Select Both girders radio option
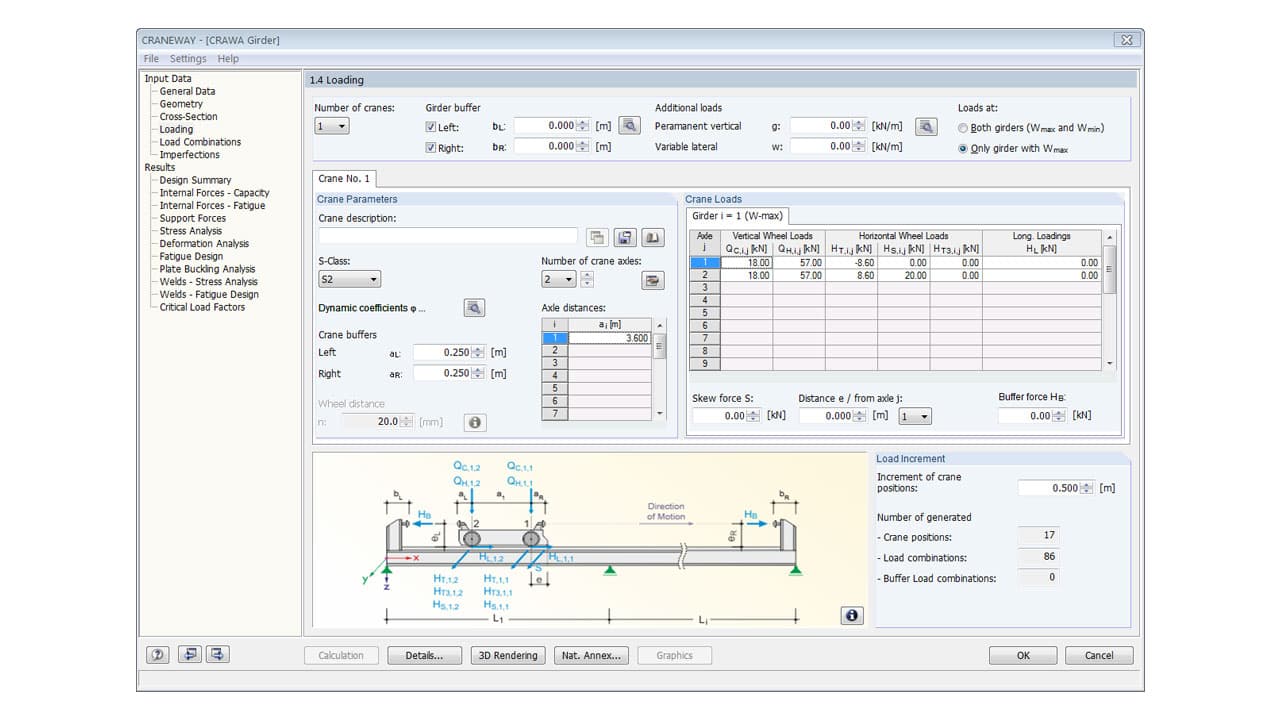The image size is (1280, 720). point(963,128)
